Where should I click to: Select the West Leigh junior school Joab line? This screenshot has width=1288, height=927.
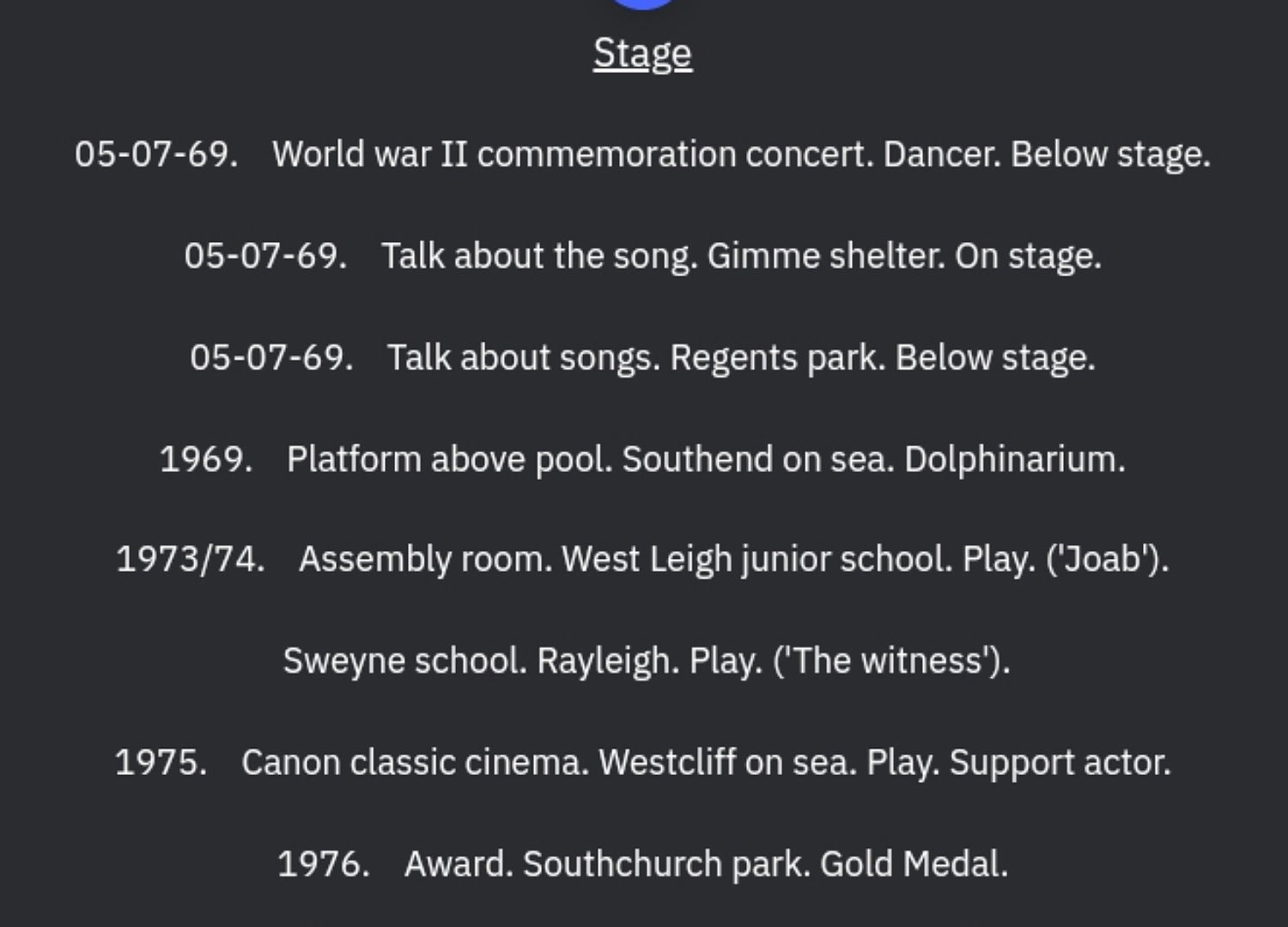pyautogui.click(x=642, y=560)
